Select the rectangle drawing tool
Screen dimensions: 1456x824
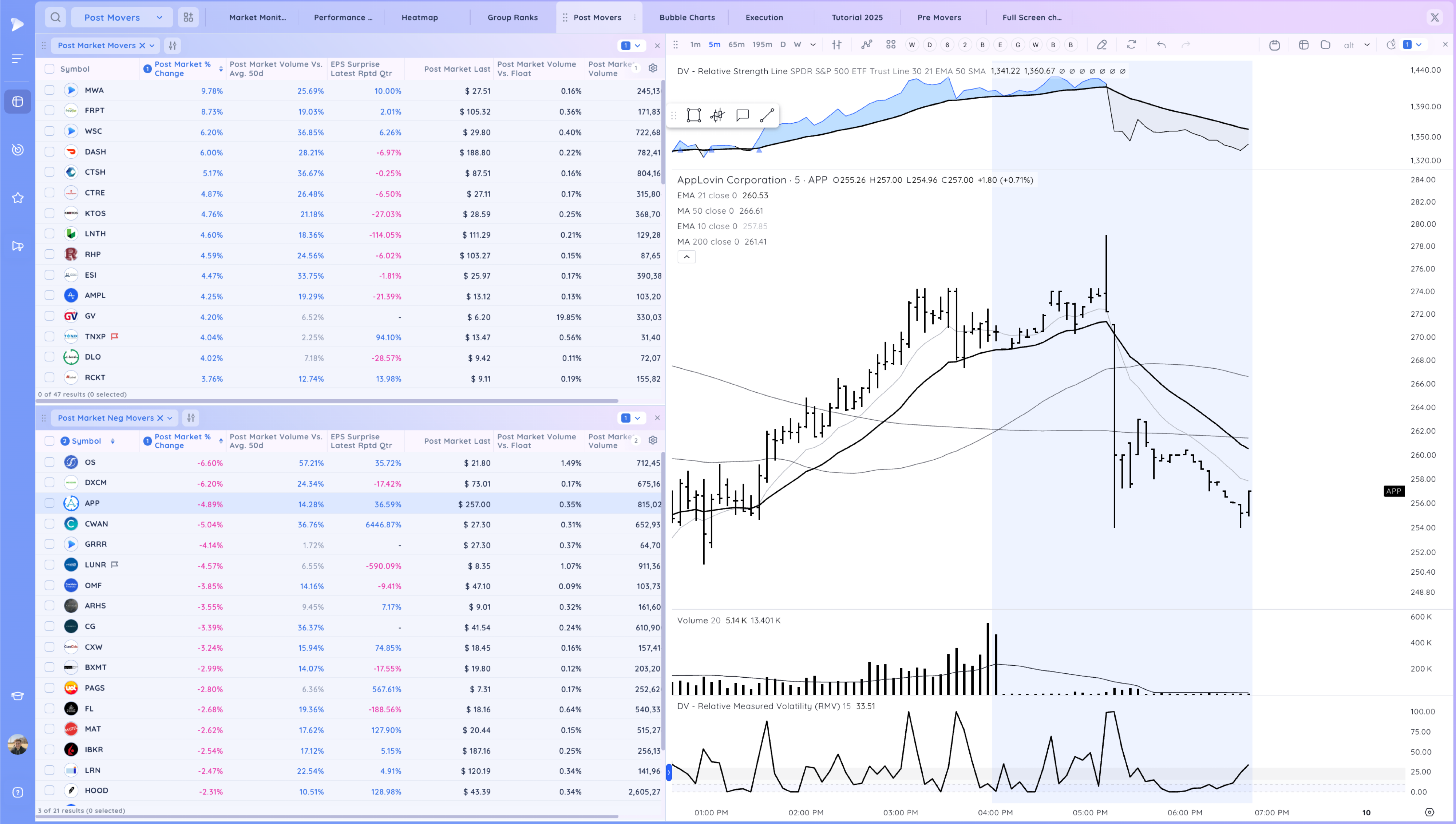(693, 115)
